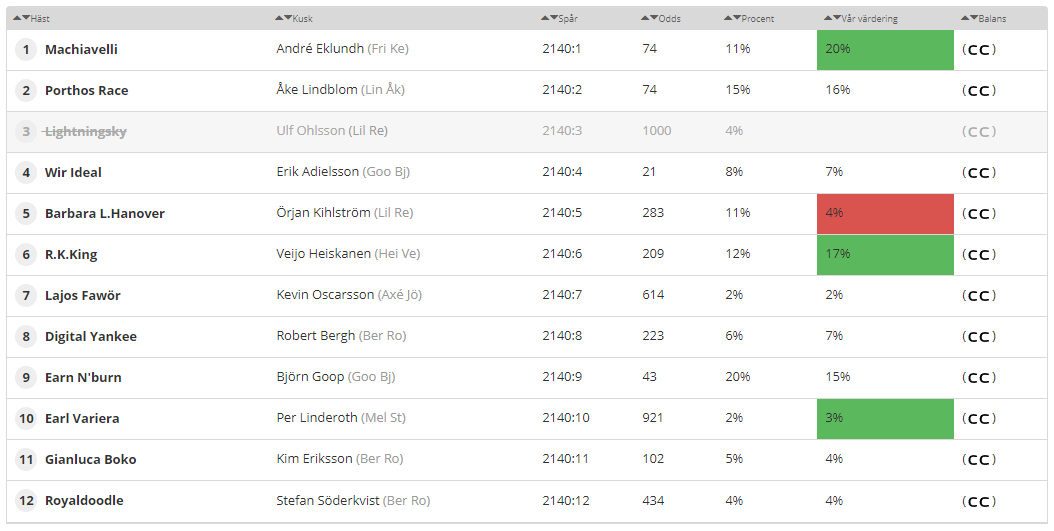Click balance icon for Barbara L.Hanover
This screenshot has width=1054, height=531.
click(x=979, y=214)
